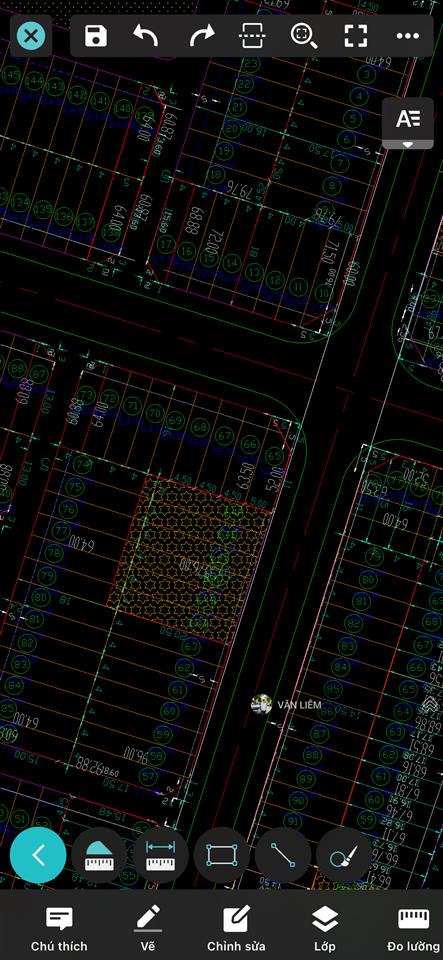Open the Lớp layers tab
This screenshot has height=960, width=443.
click(x=324, y=929)
